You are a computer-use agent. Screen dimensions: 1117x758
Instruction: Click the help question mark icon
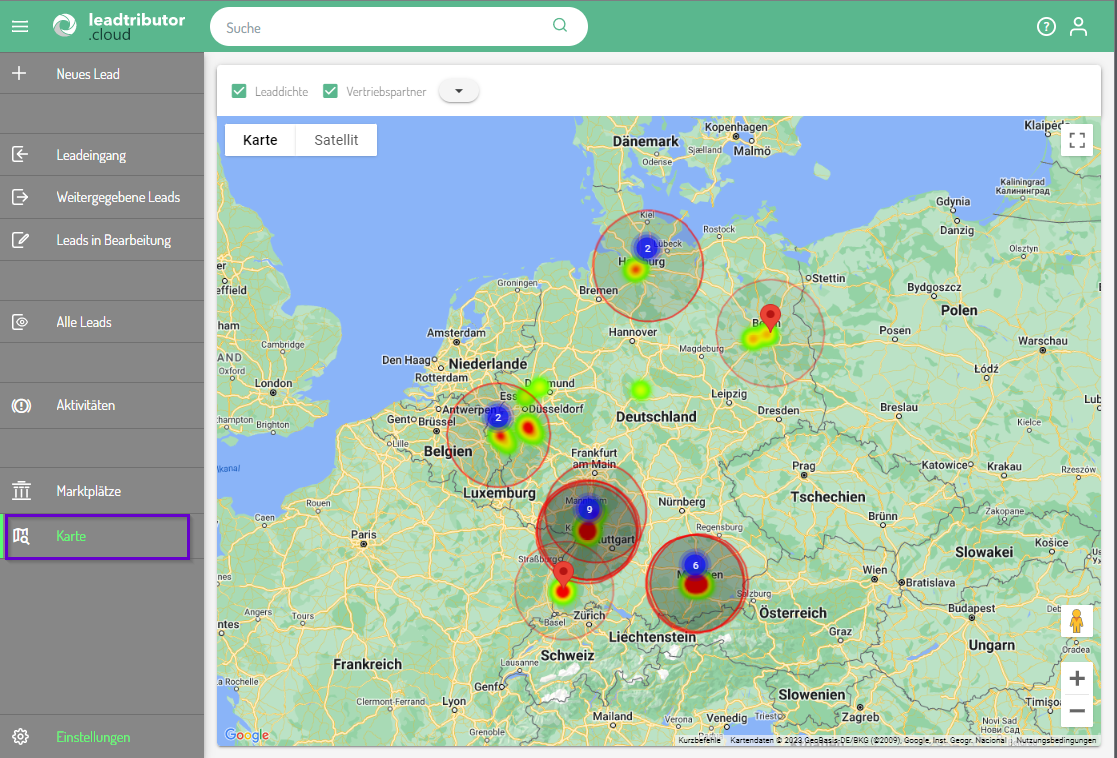1046,27
